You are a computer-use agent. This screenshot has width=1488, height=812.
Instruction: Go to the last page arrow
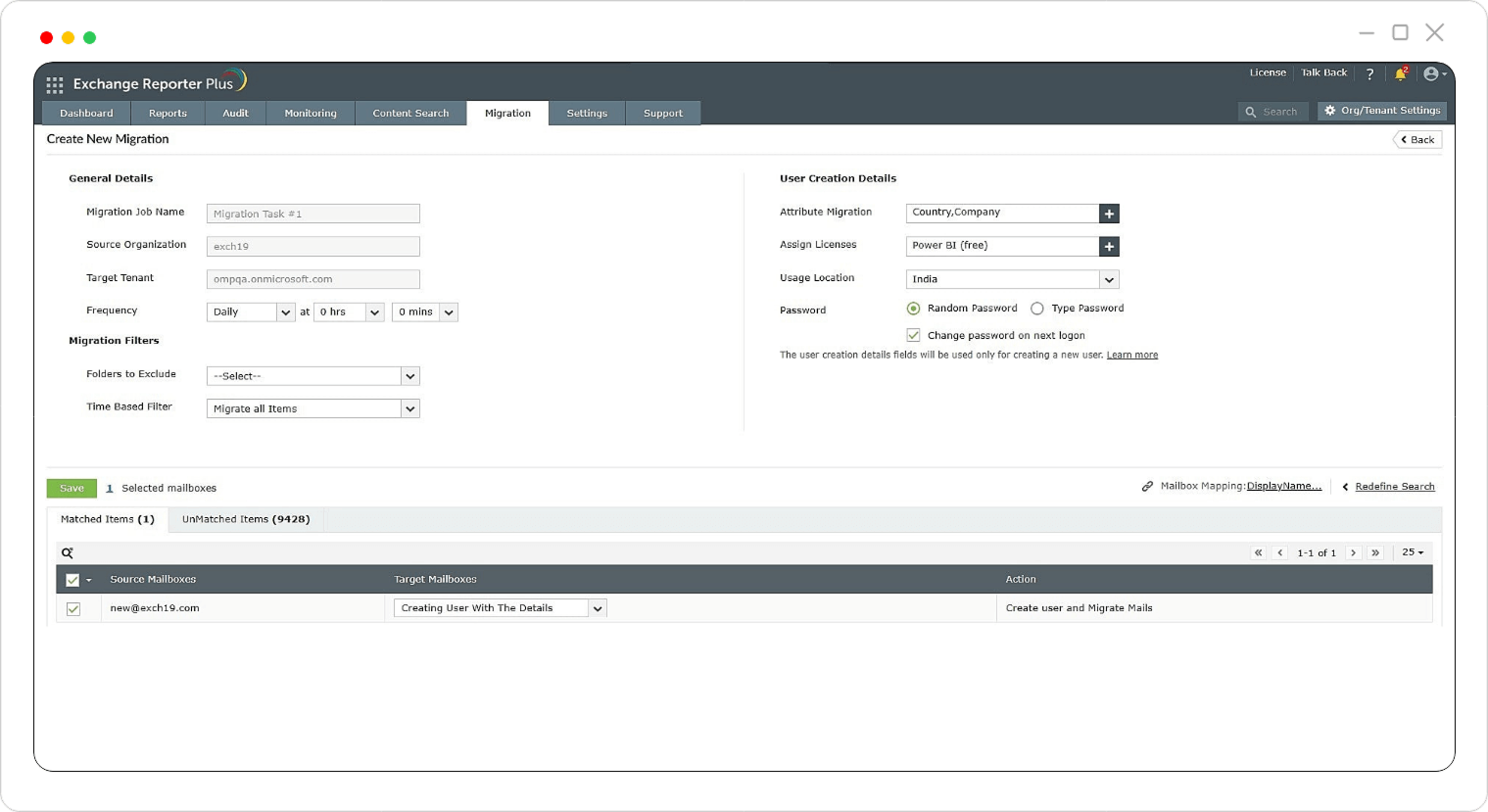(1375, 553)
